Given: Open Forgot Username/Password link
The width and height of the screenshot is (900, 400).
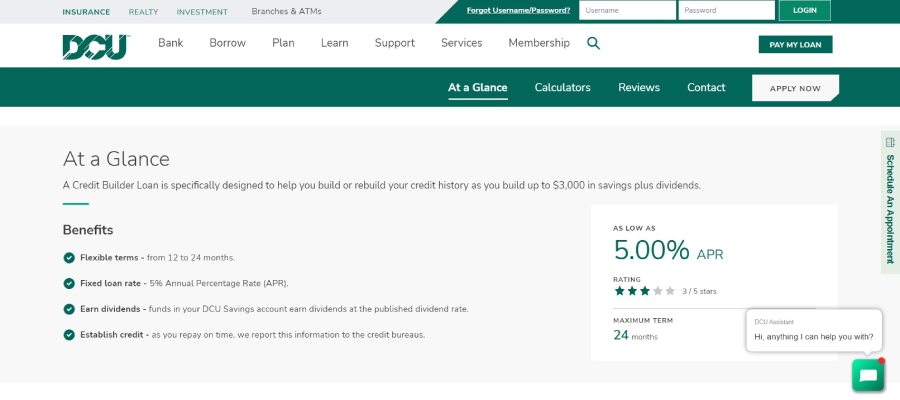Looking at the screenshot, I should 518,10.
